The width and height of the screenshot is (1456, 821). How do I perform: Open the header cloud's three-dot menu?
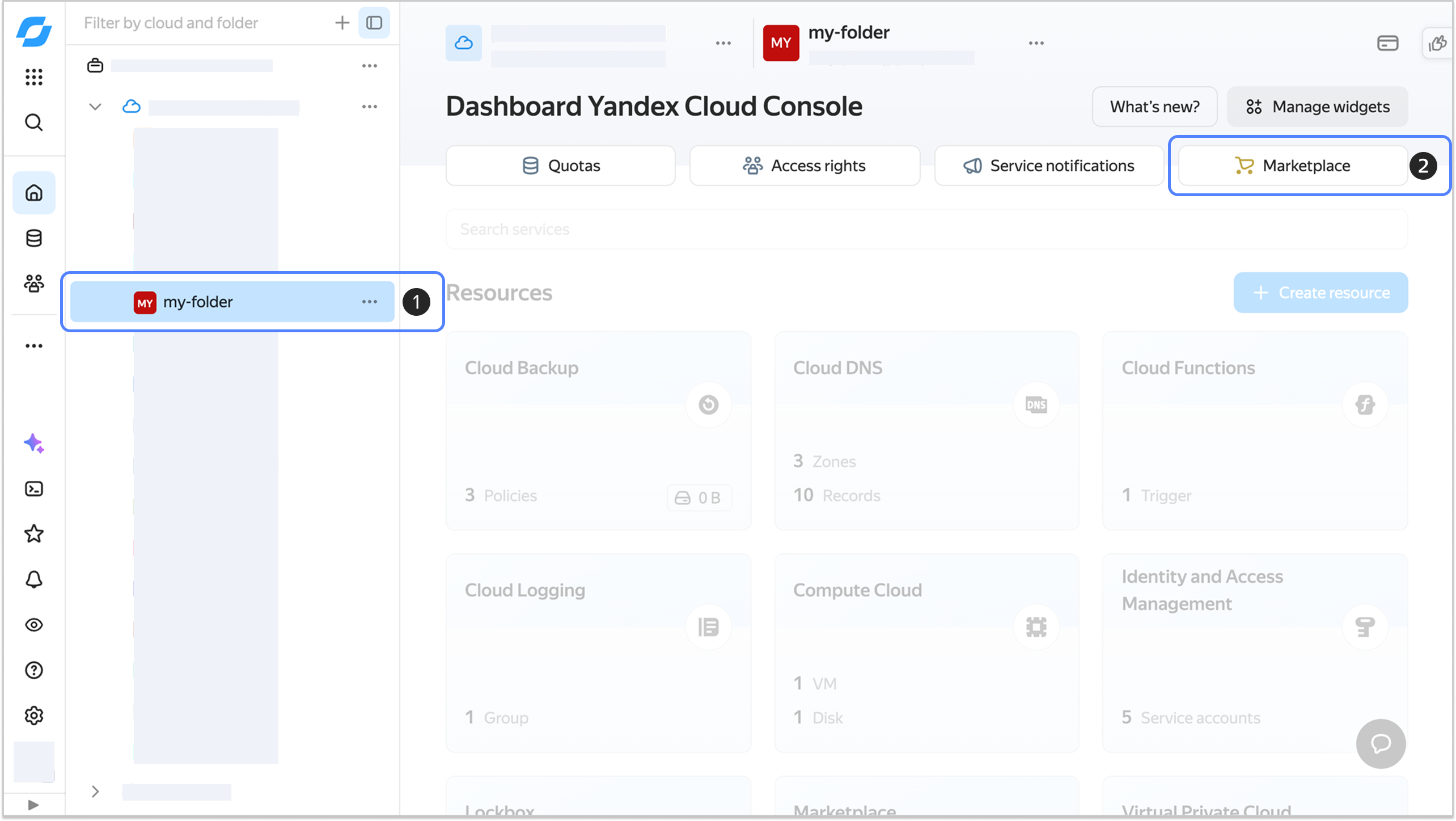pyautogui.click(x=723, y=43)
